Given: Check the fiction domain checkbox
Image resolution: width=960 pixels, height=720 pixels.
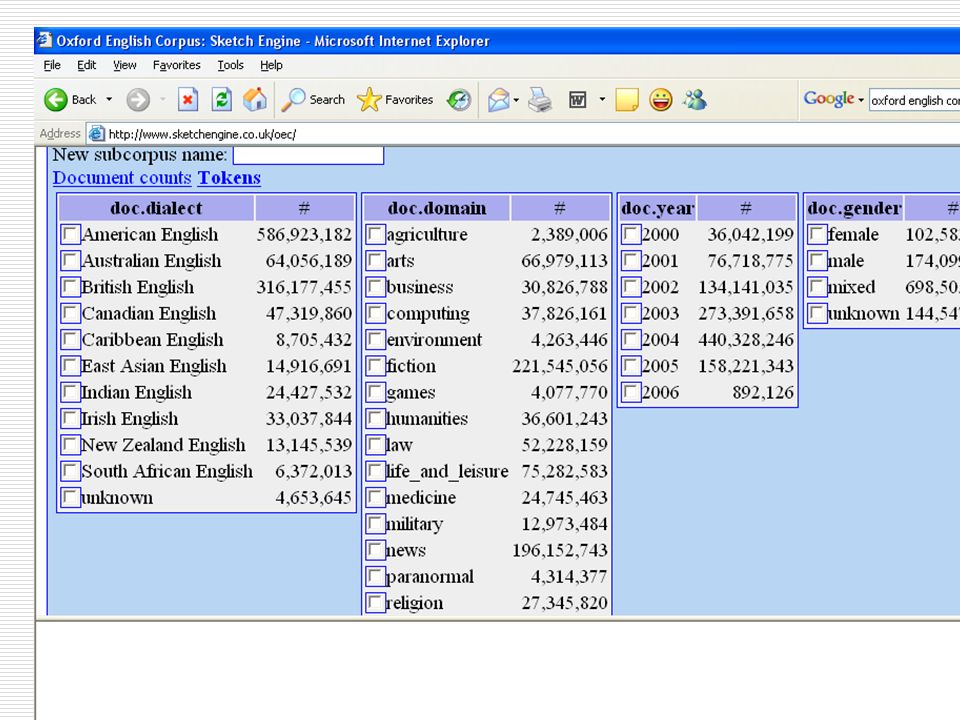Looking at the screenshot, I should [375, 366].
